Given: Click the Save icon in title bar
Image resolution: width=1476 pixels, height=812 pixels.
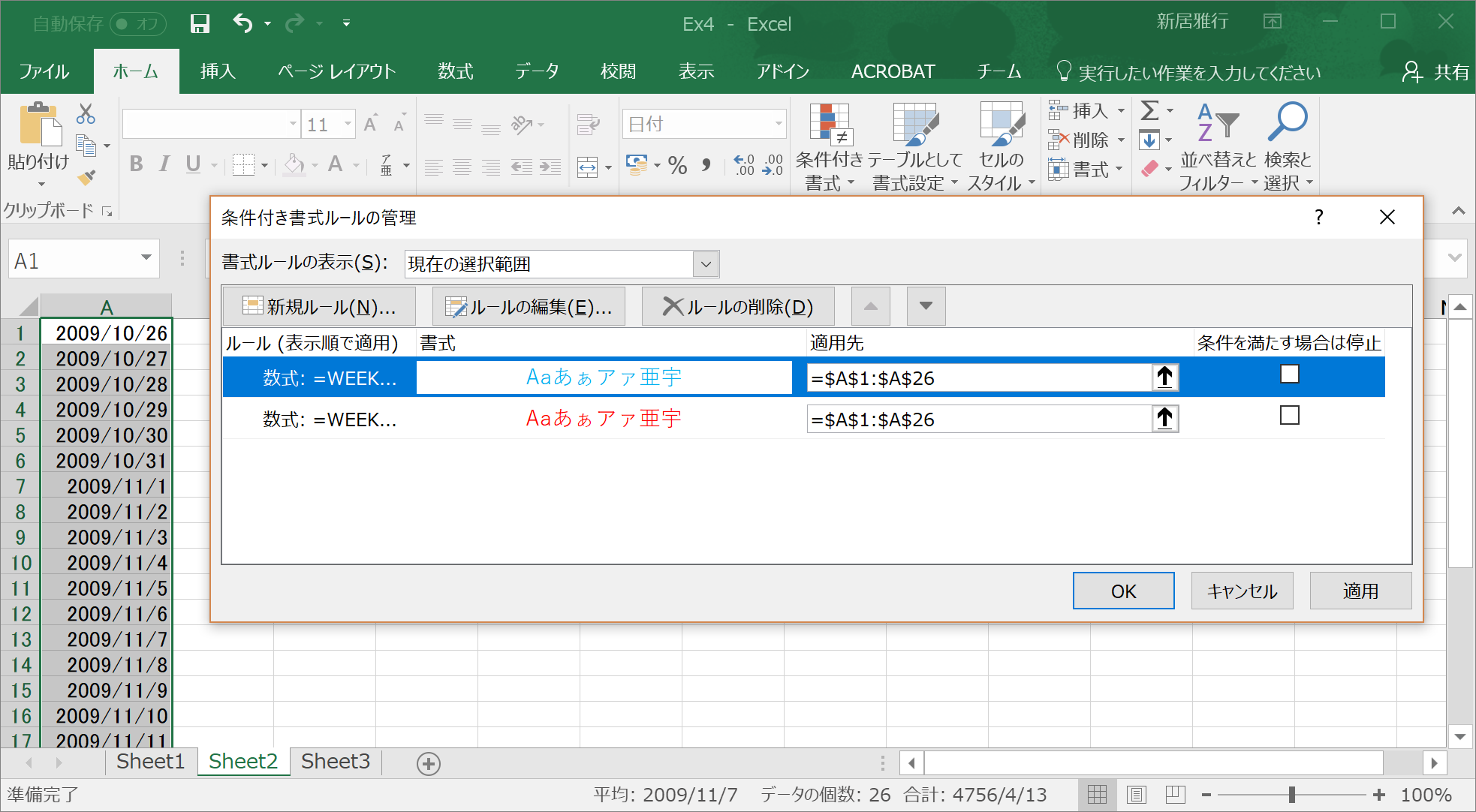Looking at the screenshot, I should click(x=200, y=23).
